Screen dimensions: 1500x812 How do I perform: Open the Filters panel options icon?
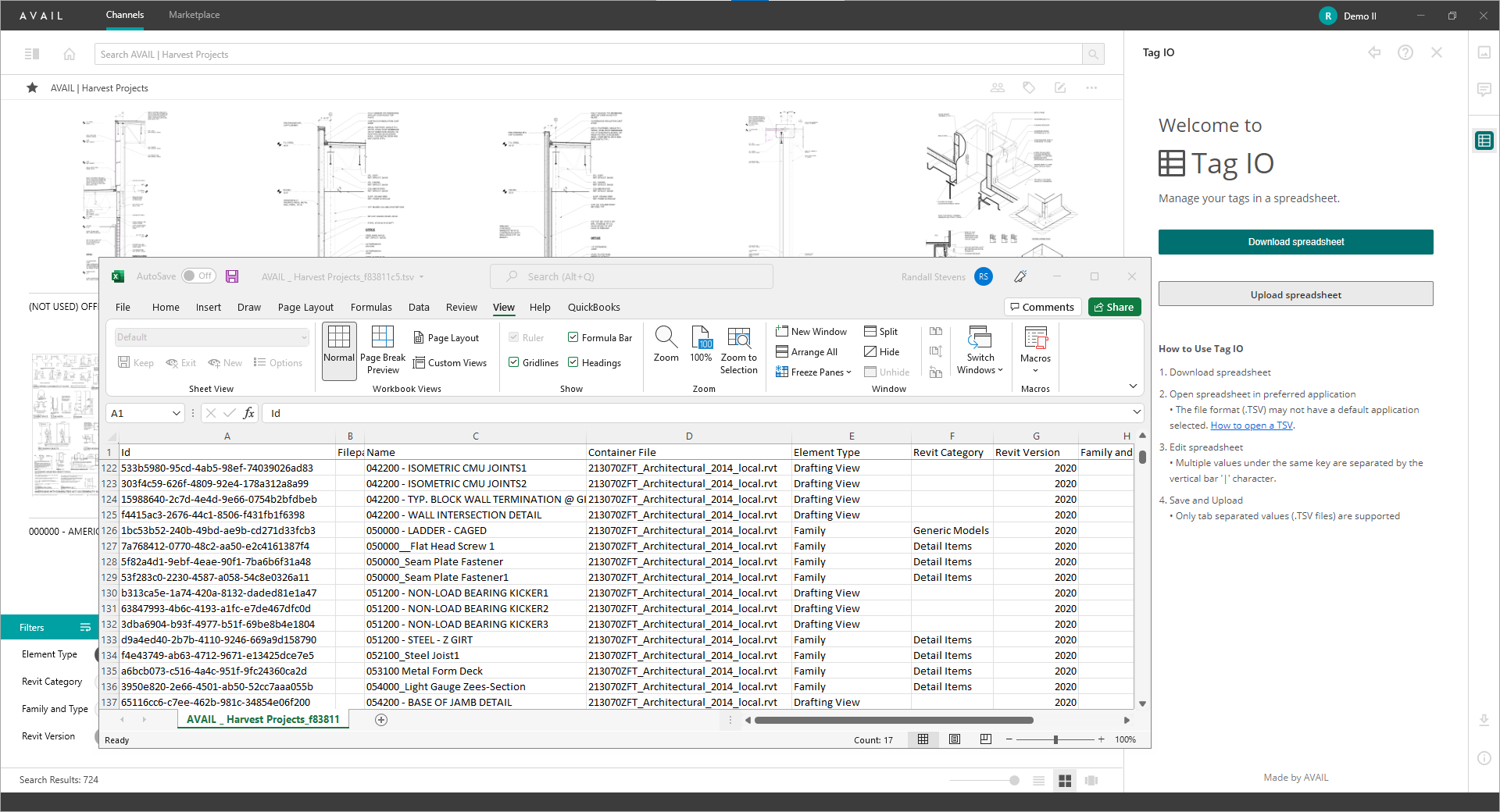[85, 628]
